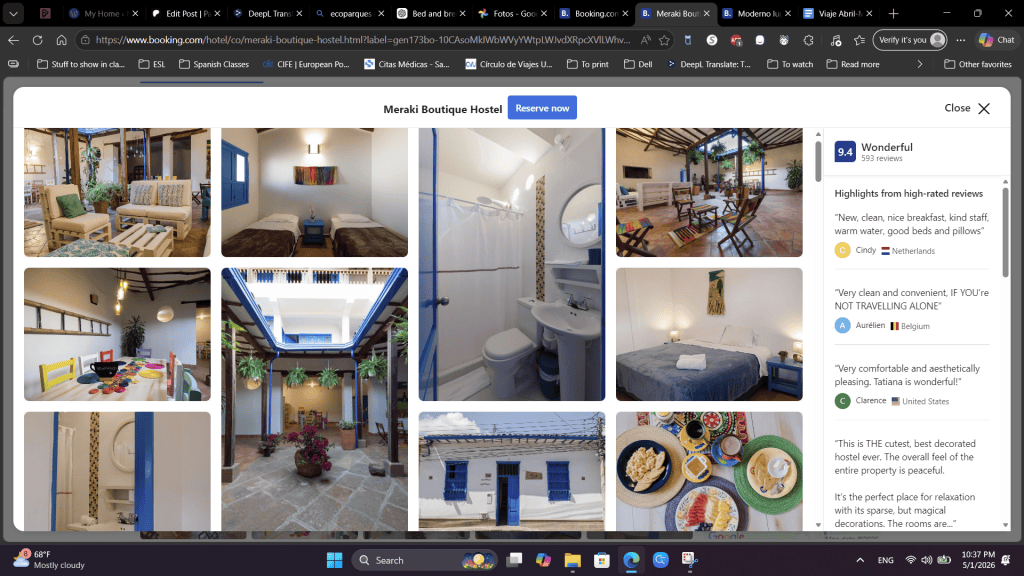Viewport: 1024px width, 576px height.
Task: Click the Reserve now button
Action: 542,108
